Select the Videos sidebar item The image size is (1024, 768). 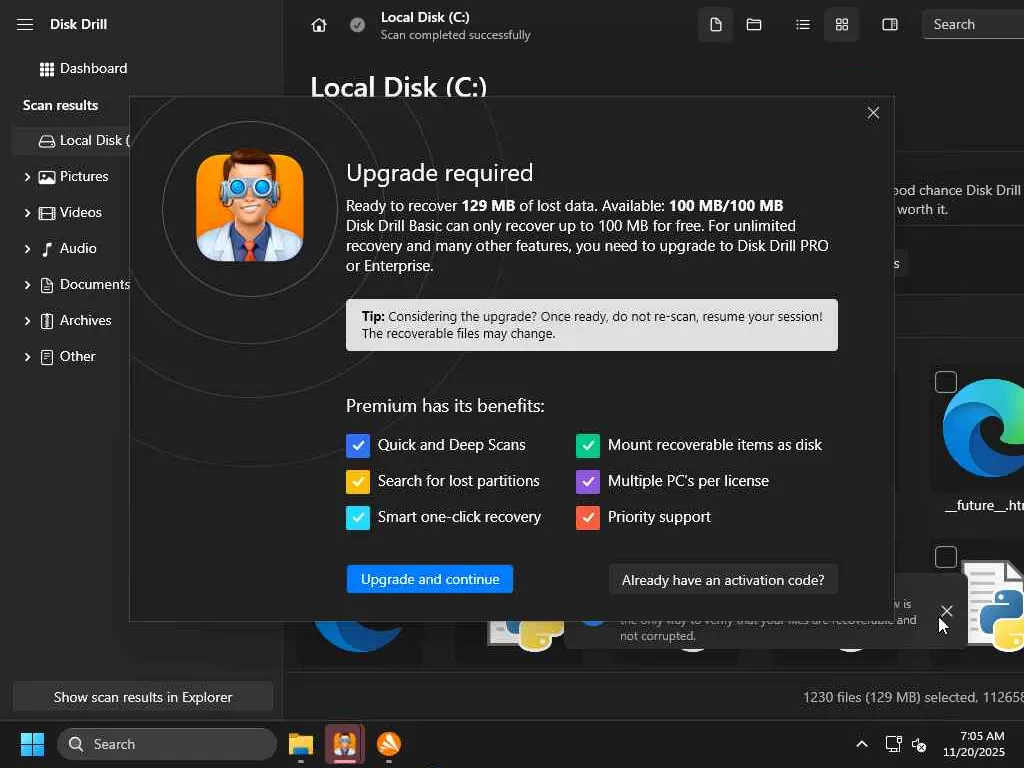80,212
